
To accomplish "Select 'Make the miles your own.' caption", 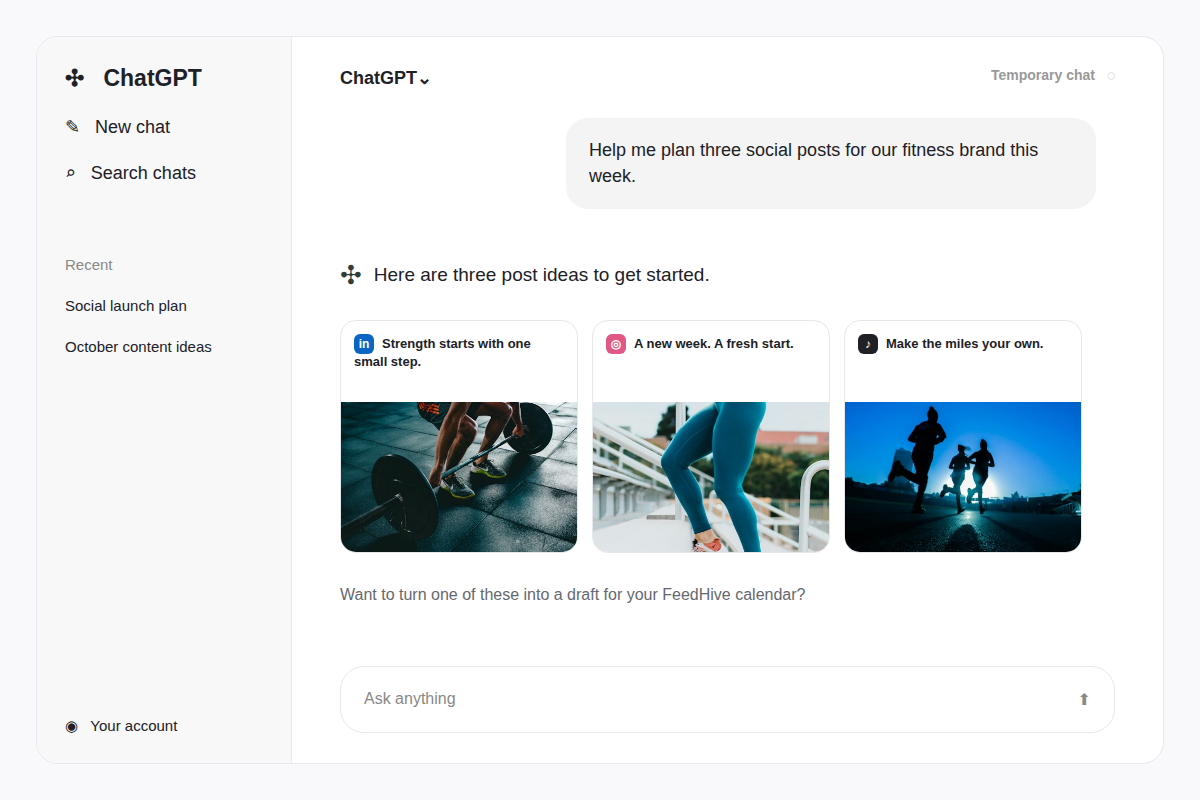I will click(965, 344).
